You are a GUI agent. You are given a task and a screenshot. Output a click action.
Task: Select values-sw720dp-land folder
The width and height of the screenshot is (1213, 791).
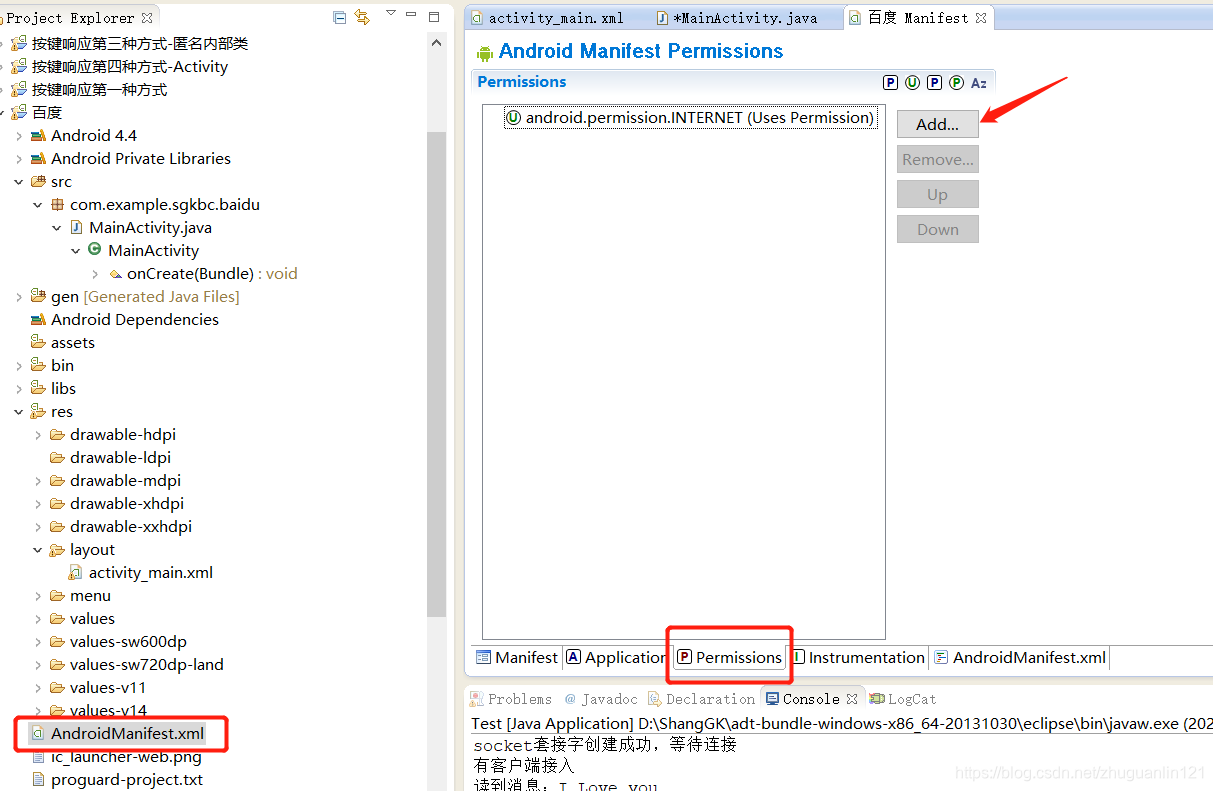click(146, 665)
